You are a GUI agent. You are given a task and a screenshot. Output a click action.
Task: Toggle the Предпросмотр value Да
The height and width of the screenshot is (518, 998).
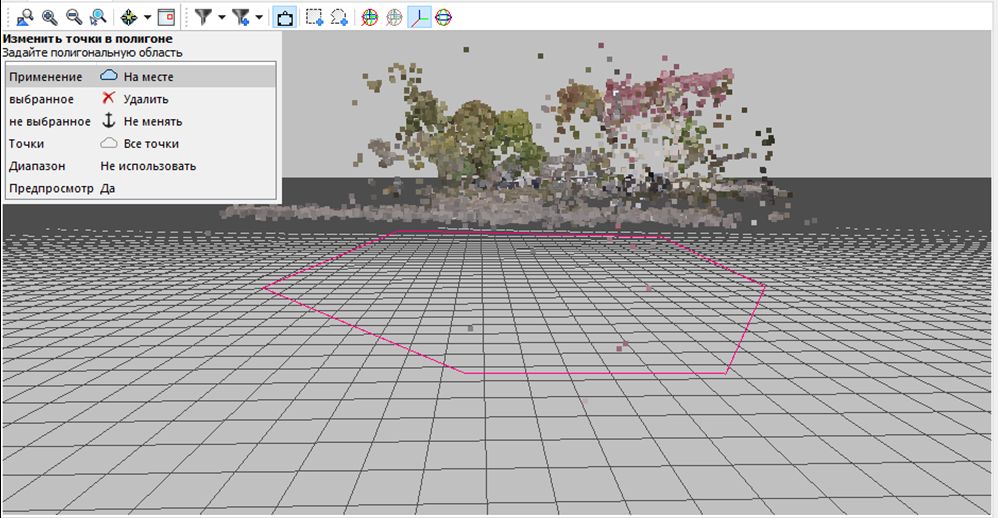107,188
